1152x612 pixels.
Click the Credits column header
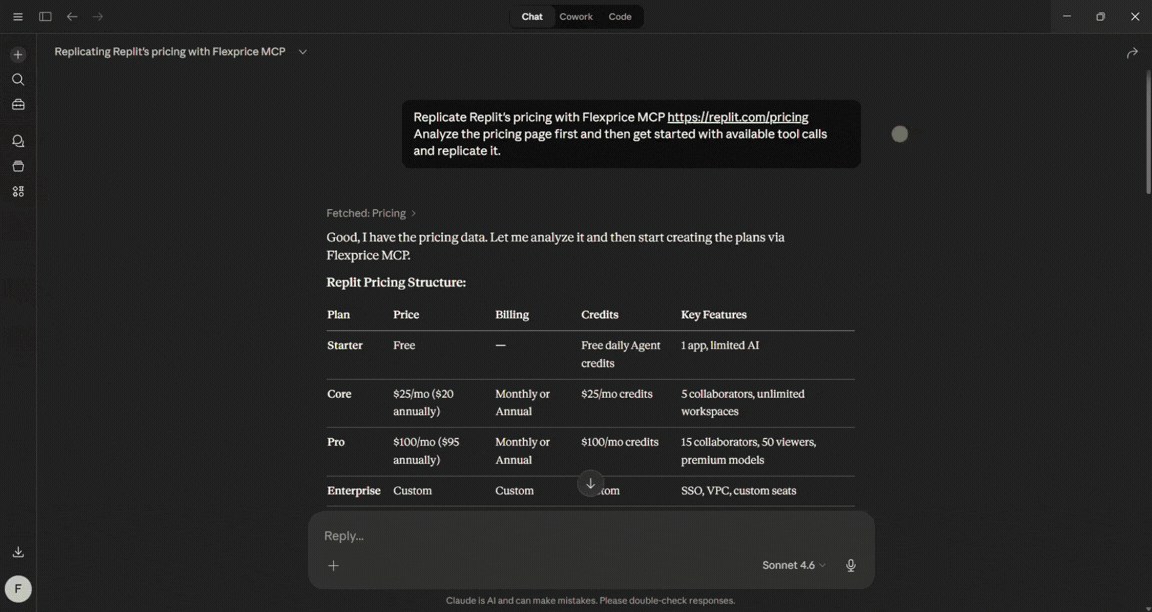[600, 314]
